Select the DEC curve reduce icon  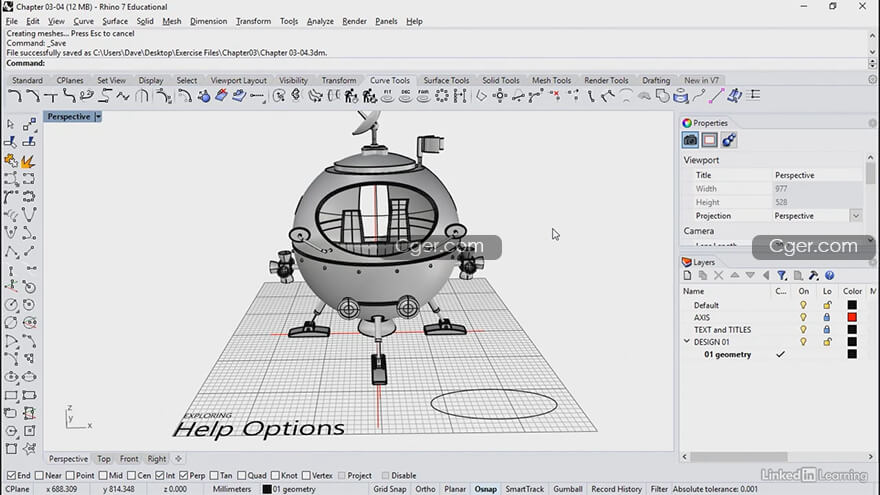click(x=405, y=96)
